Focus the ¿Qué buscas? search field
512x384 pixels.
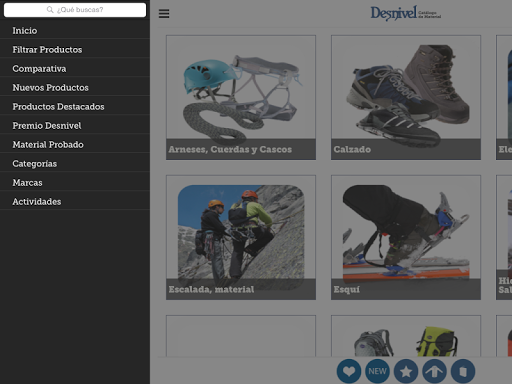pos(75,10)
